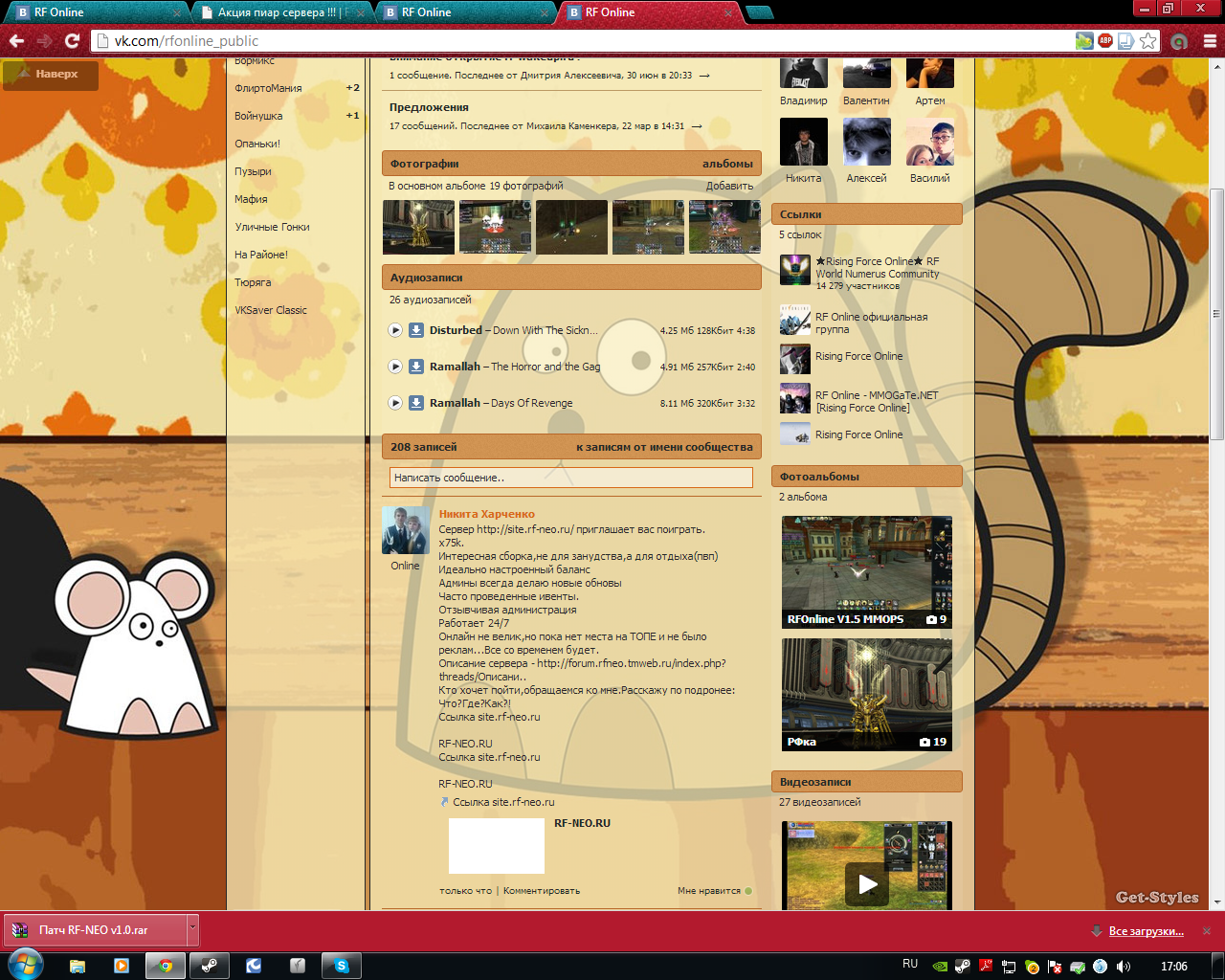Close the downloads bar with the X
This screenshot has height=980, width=1225.
click(x=1207, y=931)
